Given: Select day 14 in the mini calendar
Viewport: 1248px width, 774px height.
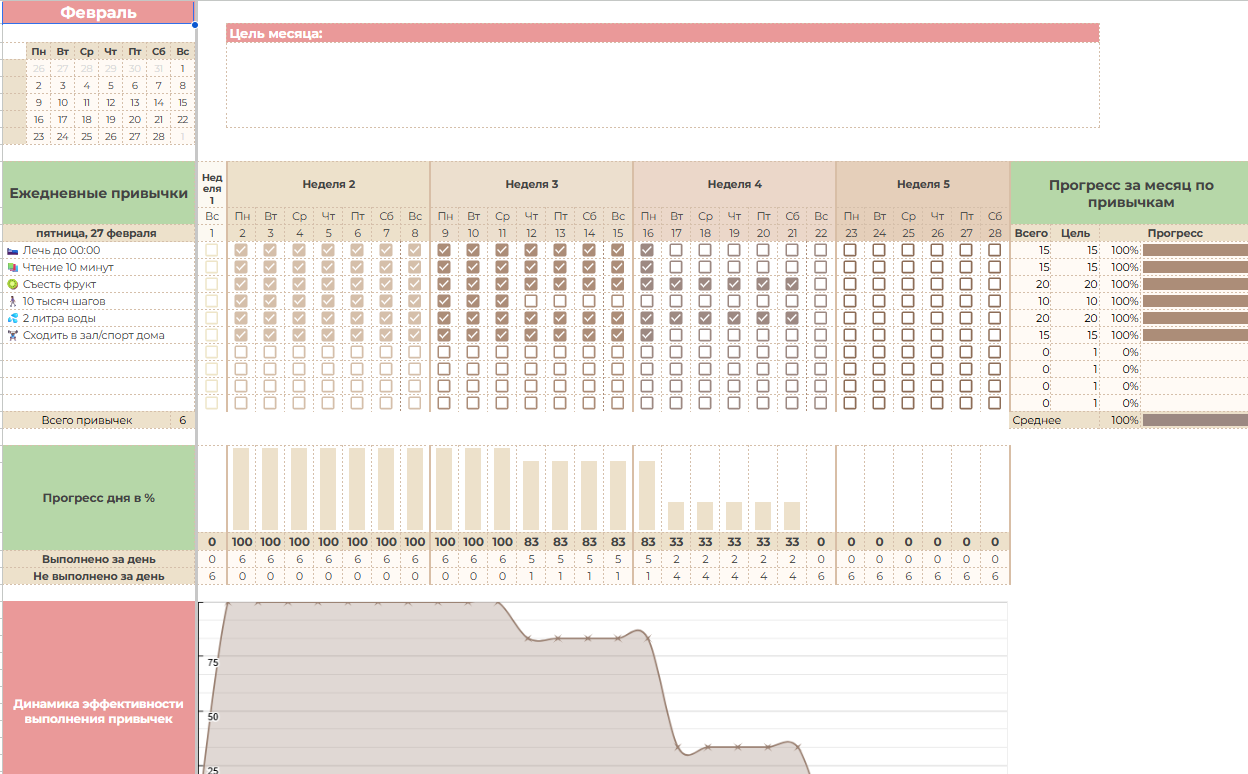Looking at the screenshot, I should (x=158, y=102).
